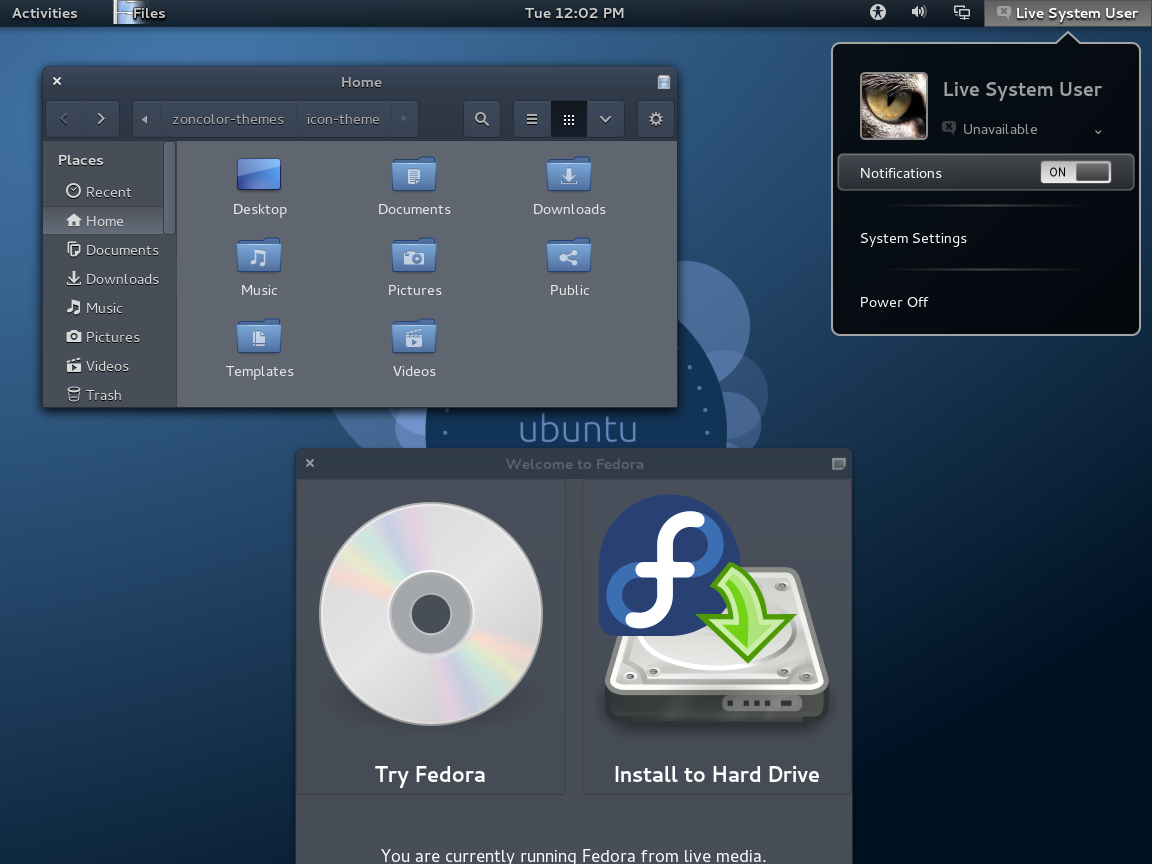Viewport: 1152px width, 864px height.
Task: Select Downloads in Places sidebar
Action: coord(104,279)
